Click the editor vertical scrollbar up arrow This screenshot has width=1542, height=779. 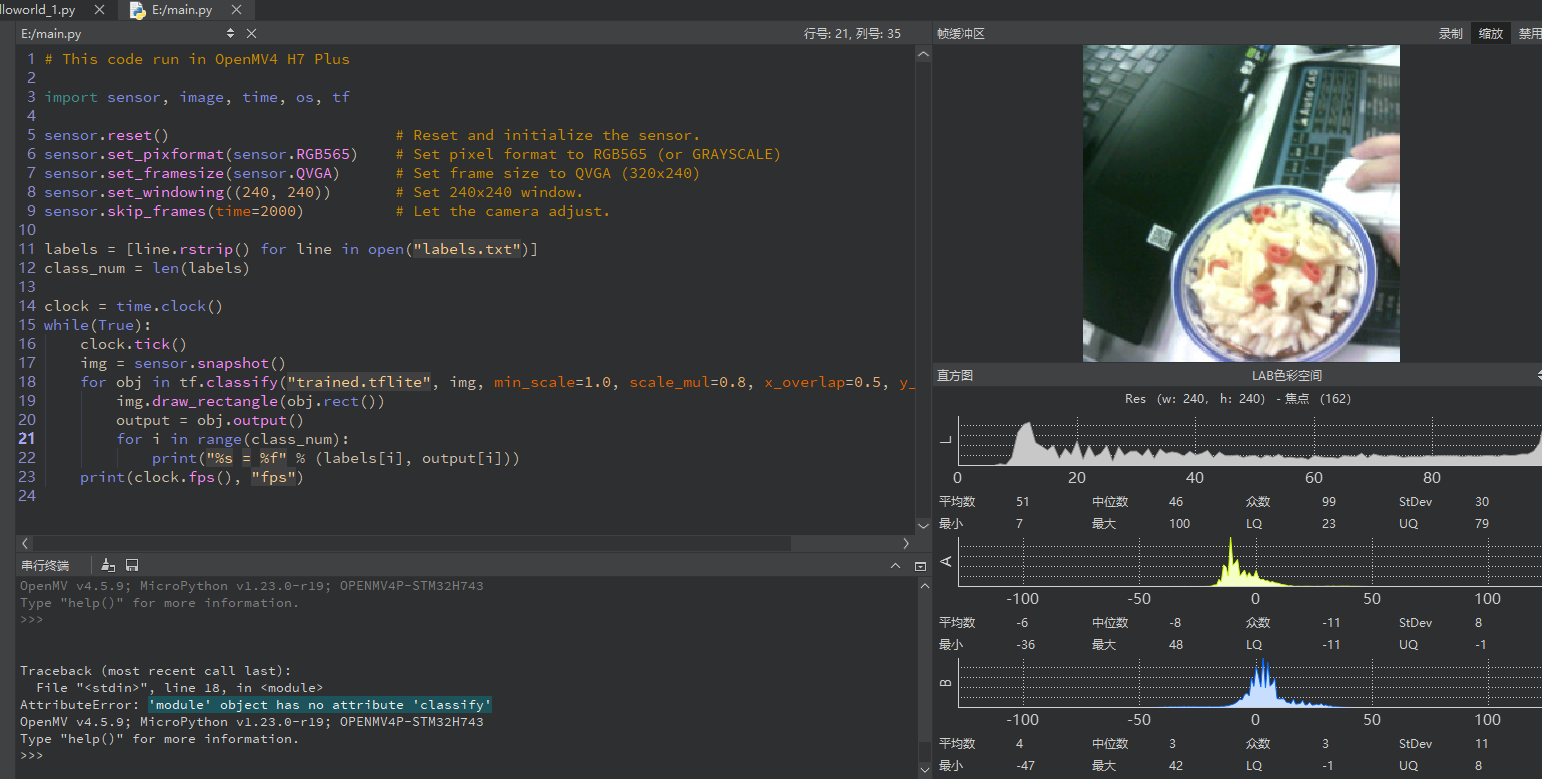tap(922, 56)
